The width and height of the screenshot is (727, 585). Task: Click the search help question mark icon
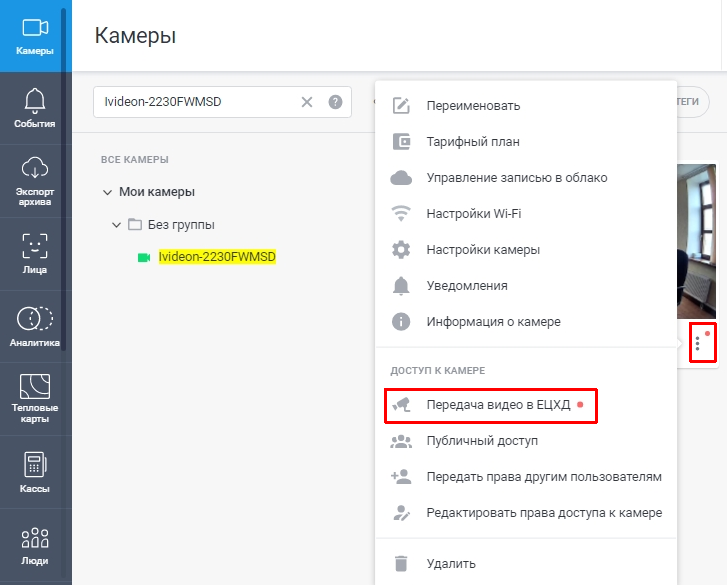coord(335,102)
